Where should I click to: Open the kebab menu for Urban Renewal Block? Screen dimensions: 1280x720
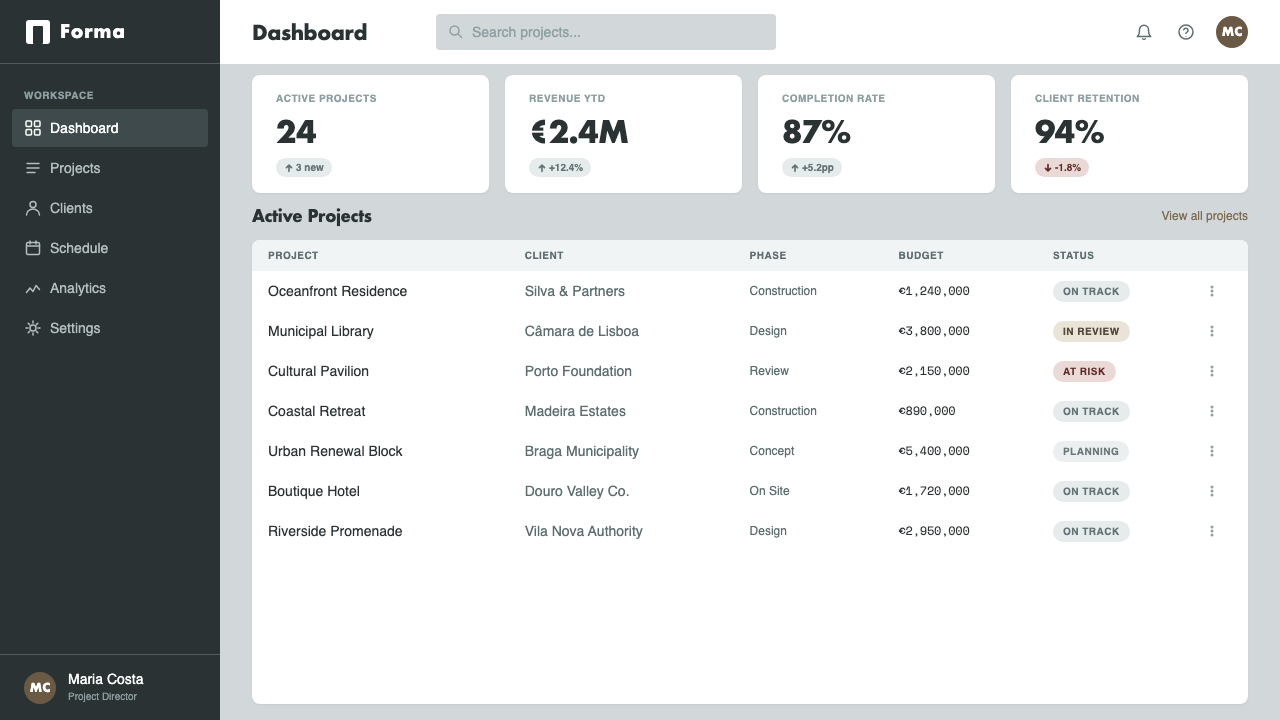[x=1212, y=451]
